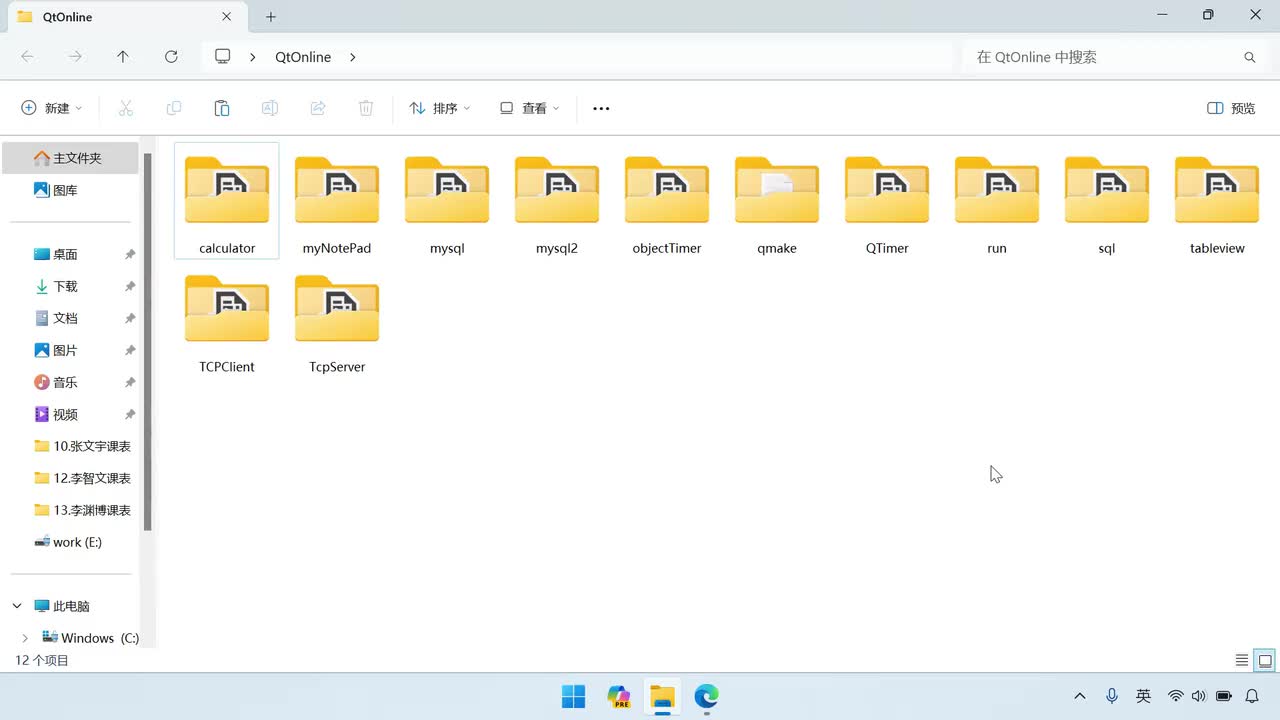Select the mysql folder icon
The width and height of the screenshot is (1280, 720).
[x=447, y=190]
